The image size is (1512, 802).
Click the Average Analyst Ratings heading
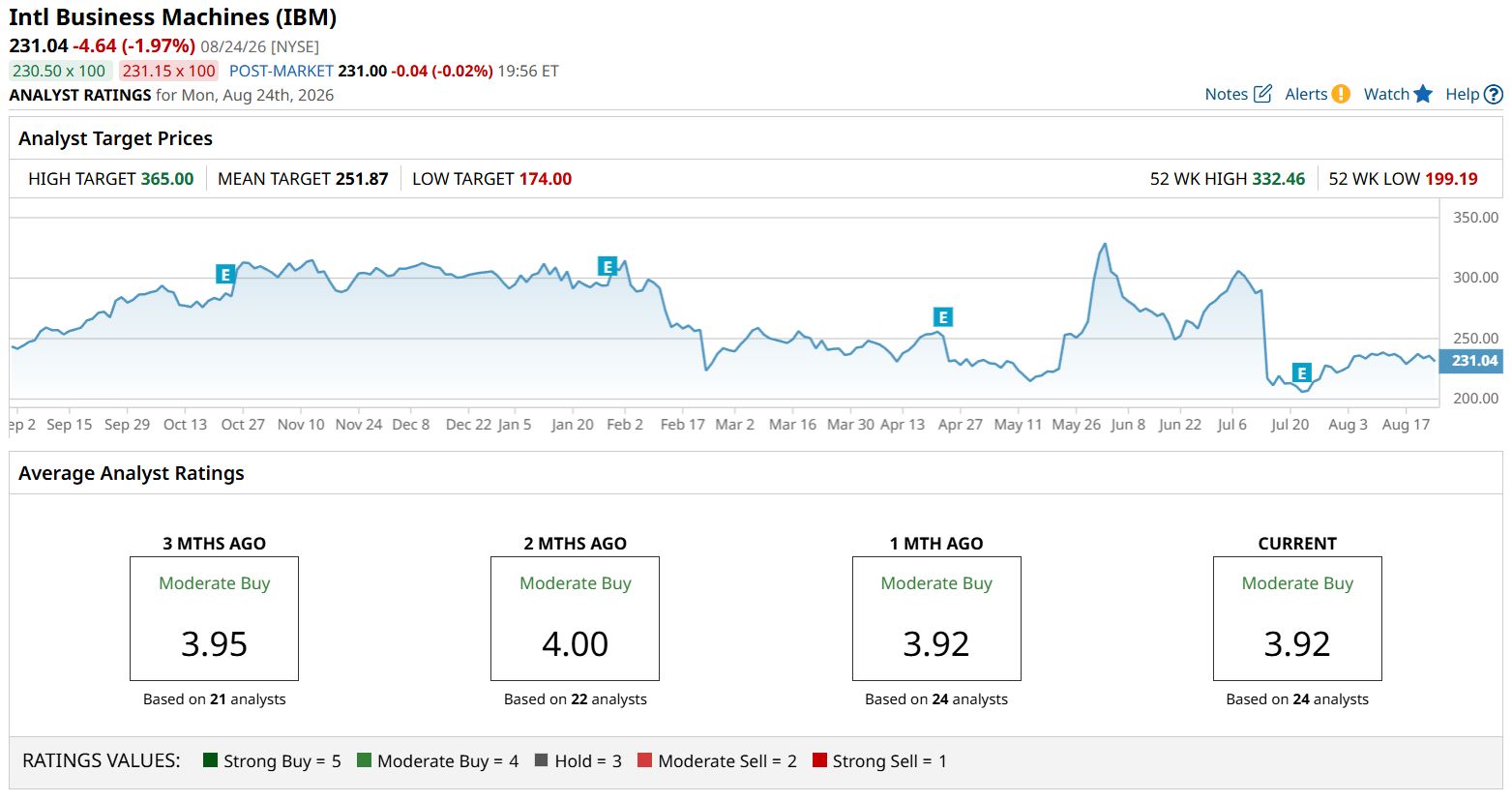click(132, 473)
